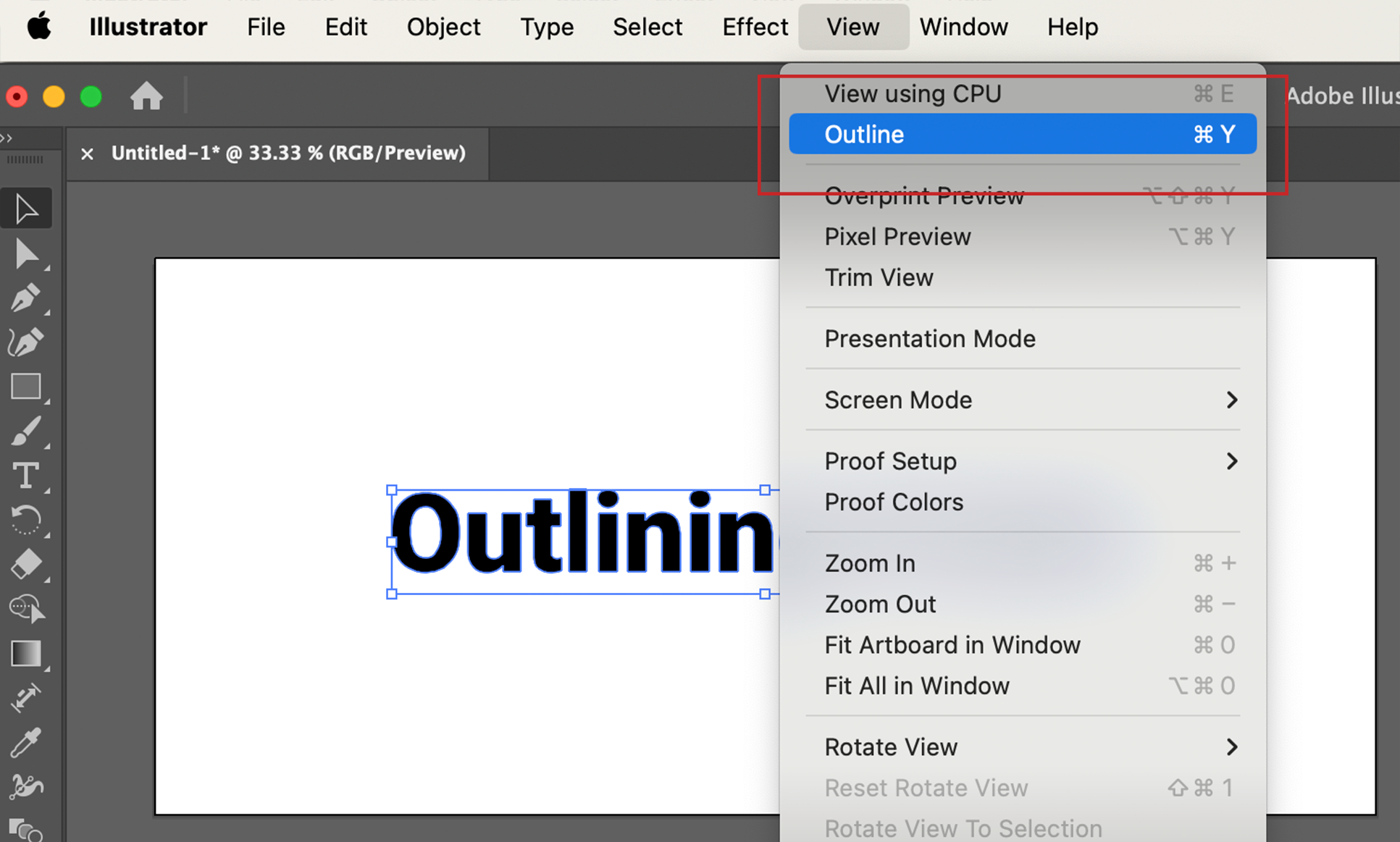Viewport: 1400px width, 842px height.
Task: Choose Outline from View menu
Action: coord(1023,134)
